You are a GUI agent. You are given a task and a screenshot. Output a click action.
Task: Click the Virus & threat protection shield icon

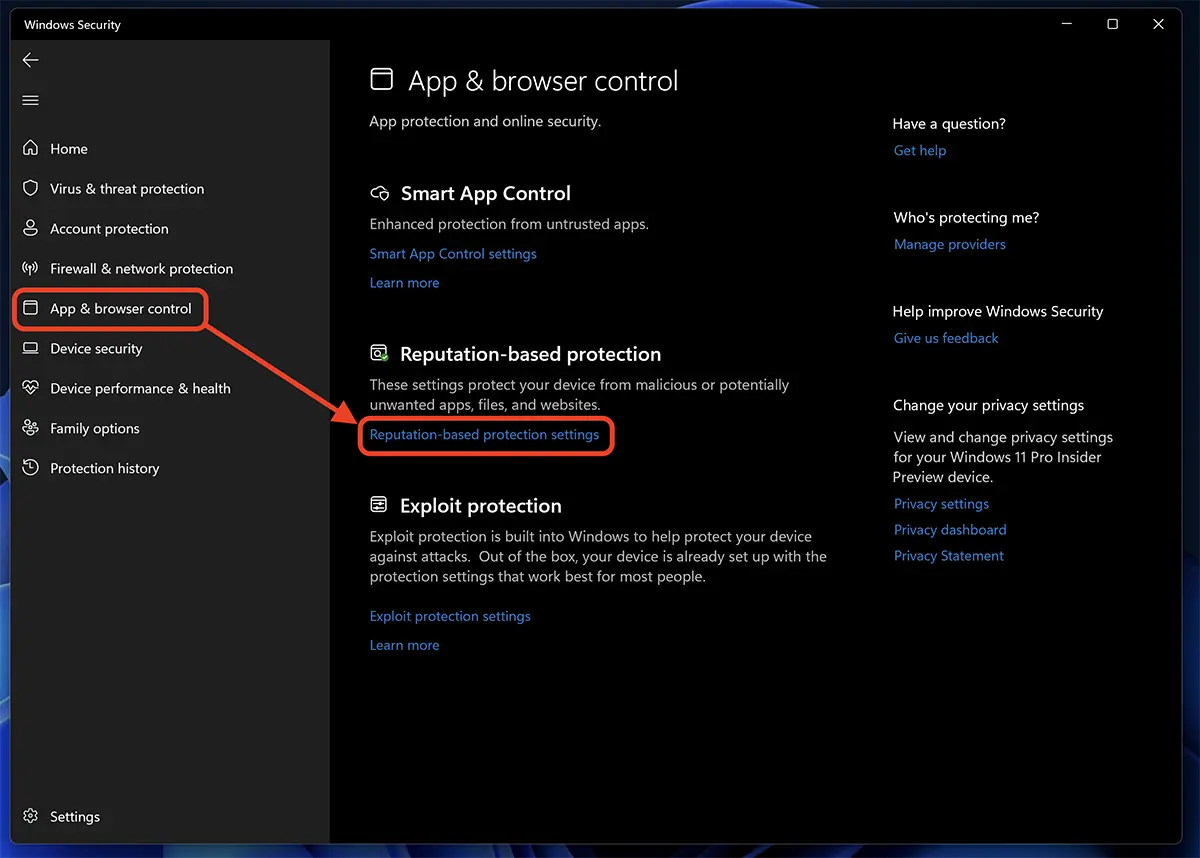click(x=31, y=188)
